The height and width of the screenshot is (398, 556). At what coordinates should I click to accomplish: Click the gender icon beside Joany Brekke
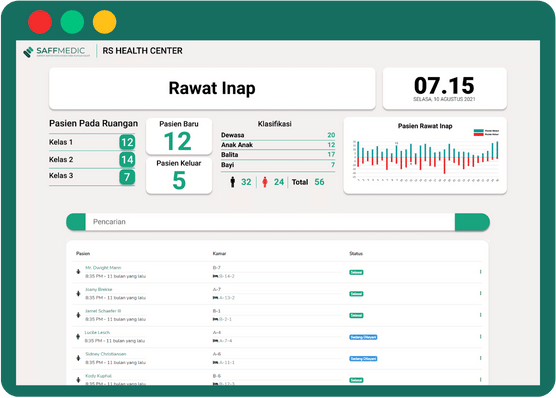(78, 293)
